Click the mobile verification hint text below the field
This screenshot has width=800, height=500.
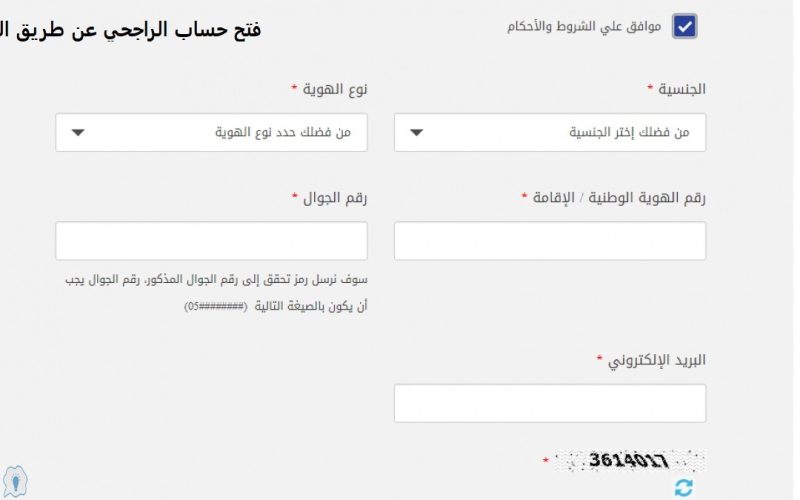click(x=216, y=293)
